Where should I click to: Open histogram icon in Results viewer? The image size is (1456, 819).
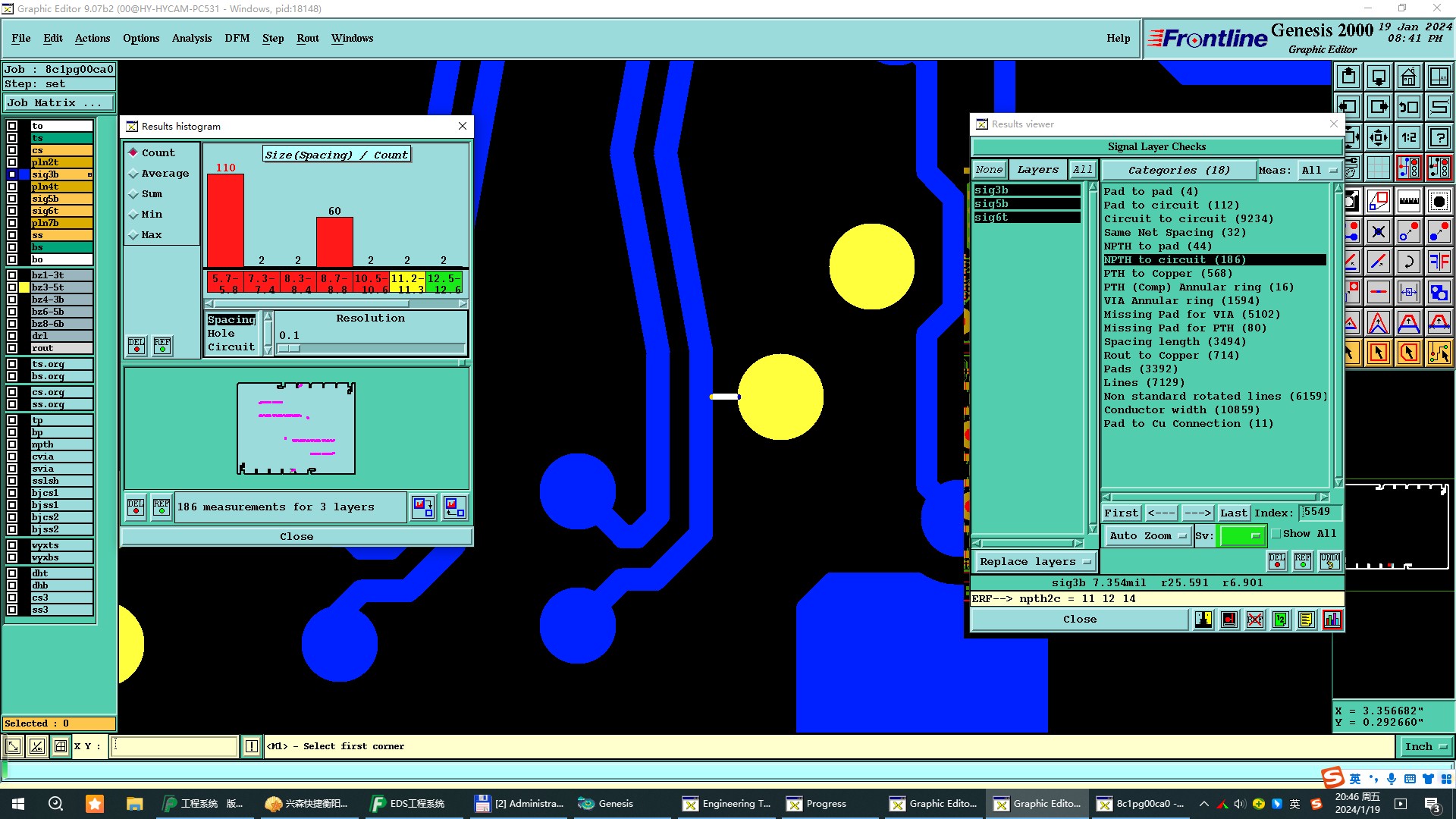click(1332, 620)
